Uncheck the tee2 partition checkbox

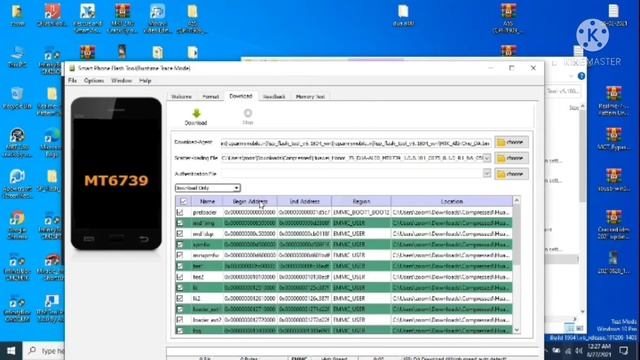tap(180, 277)
